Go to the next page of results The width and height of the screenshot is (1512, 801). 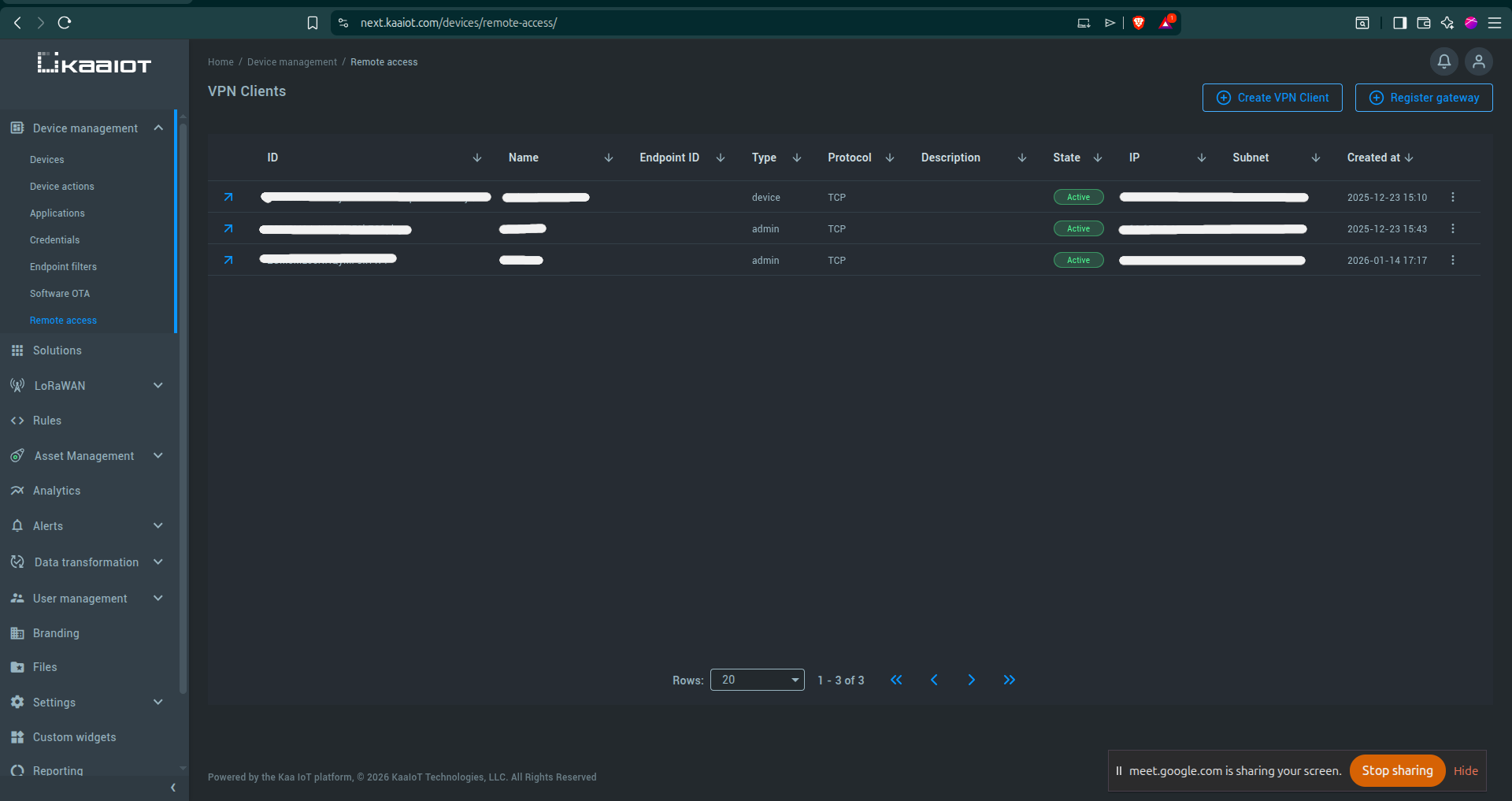point(971,680)
